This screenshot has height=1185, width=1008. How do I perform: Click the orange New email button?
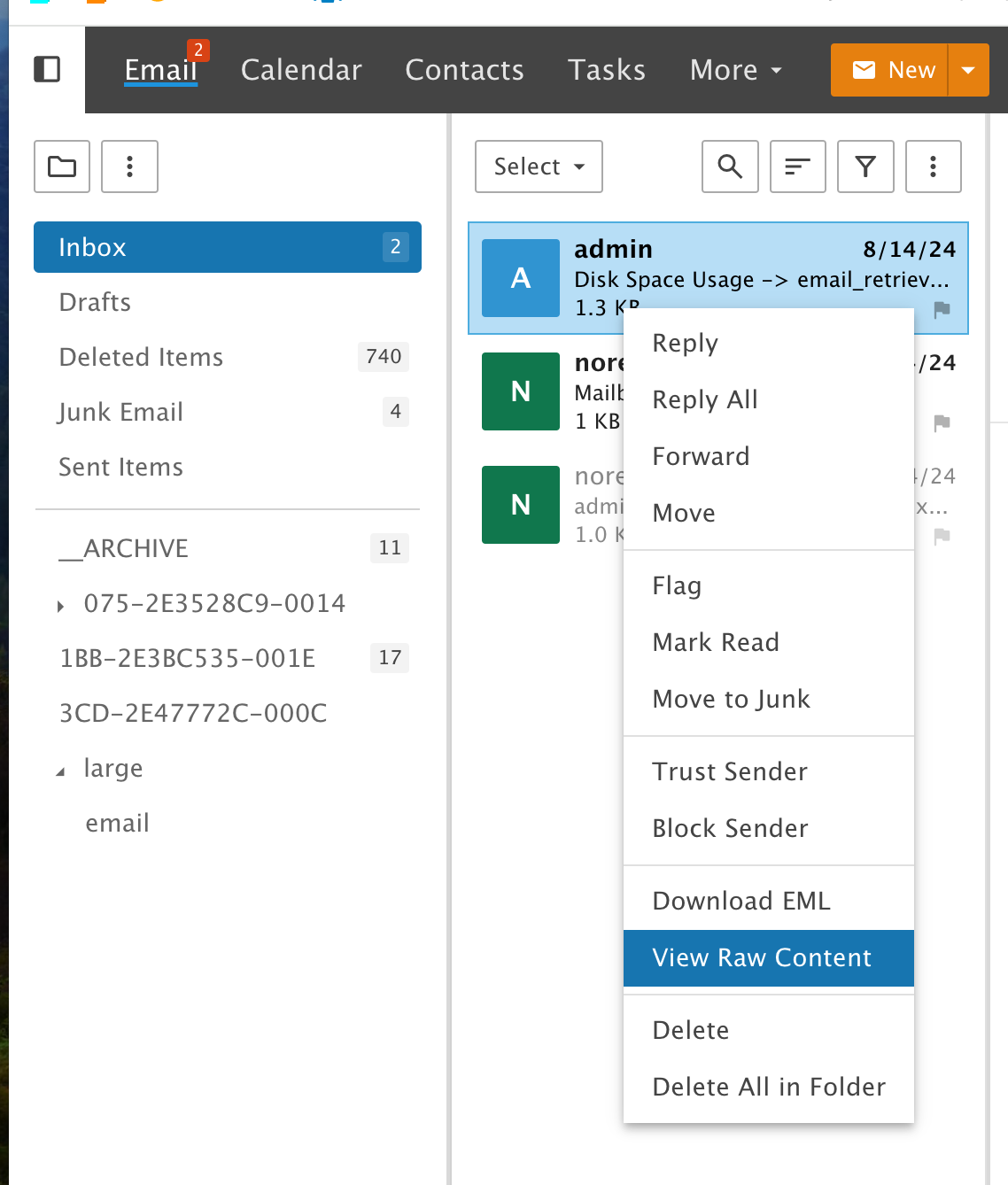(890, 70)
